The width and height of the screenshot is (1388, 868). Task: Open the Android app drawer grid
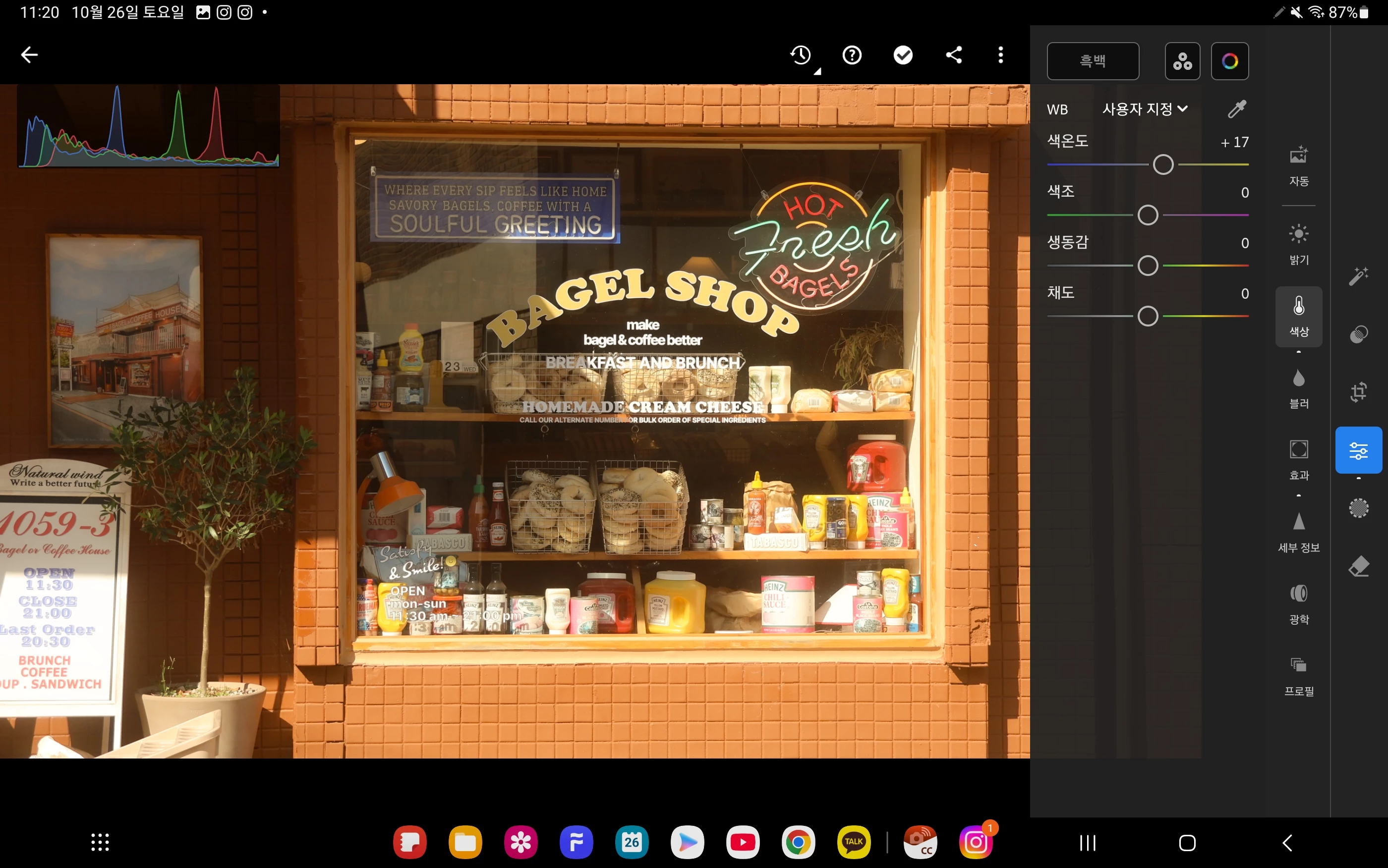coord(100,842)
